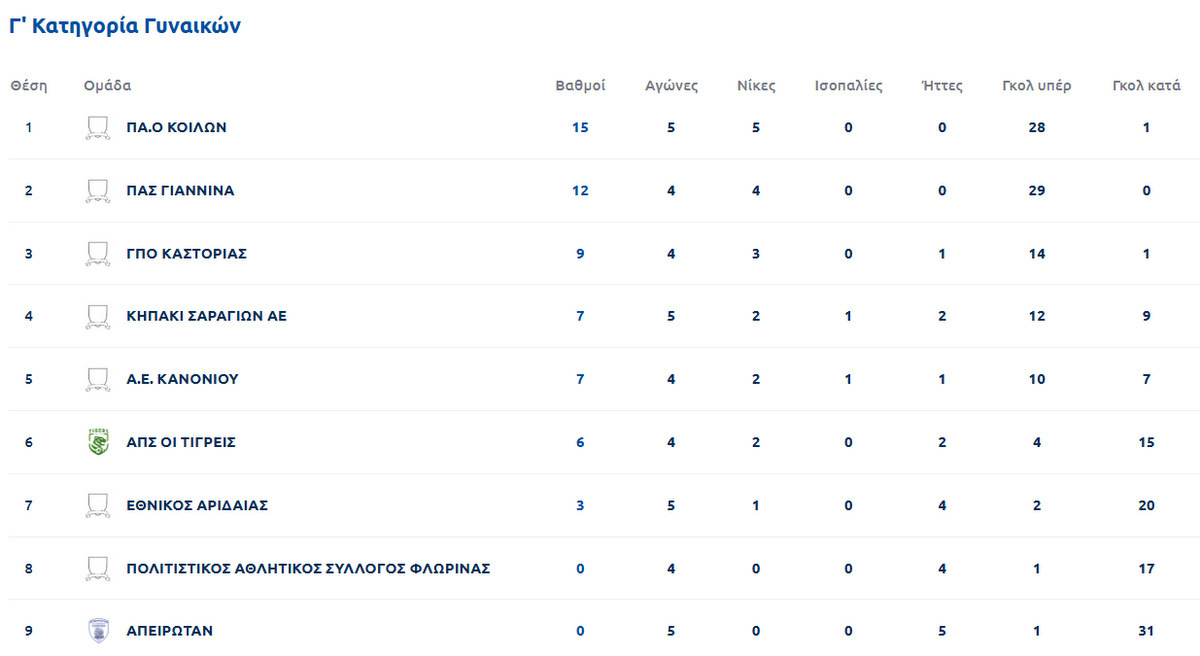Select the ΑΠΕΙΡΩΤΑΝ team name
The image size is (1200, 656).
point(170,631)
